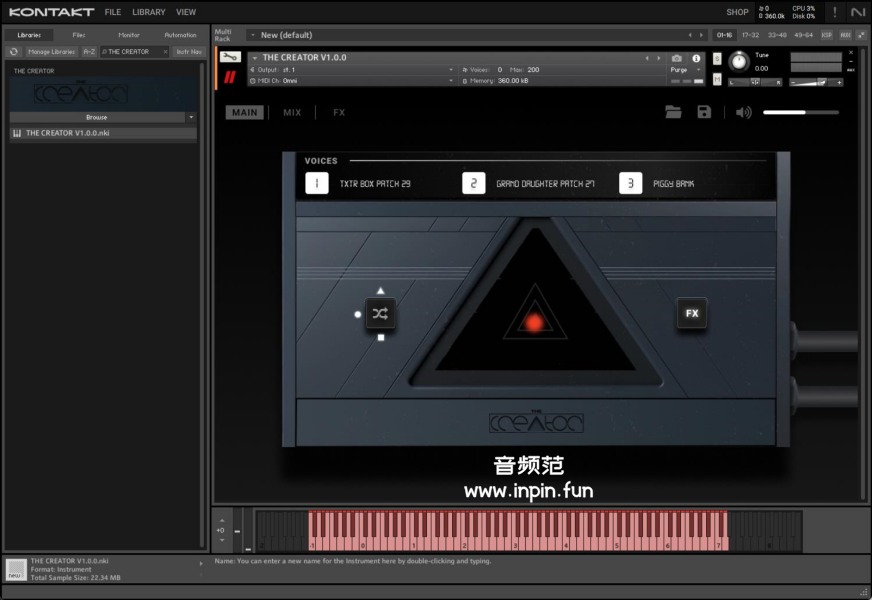Open the Purge dropdown menu
The width and height of the screenshot is (872, 600).
685,70
